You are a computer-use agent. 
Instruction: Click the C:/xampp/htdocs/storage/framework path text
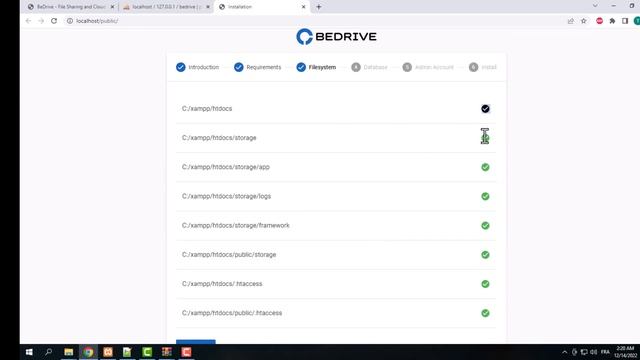tap(236, 225)
